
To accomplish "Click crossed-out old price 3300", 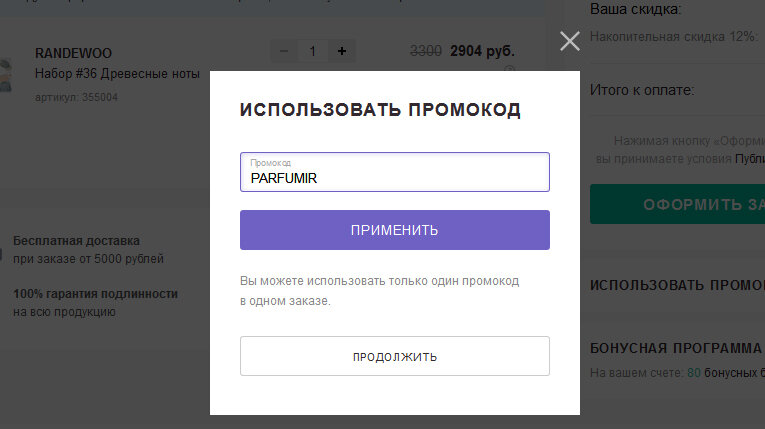I will pyautogui.click(x=425, y=51).
